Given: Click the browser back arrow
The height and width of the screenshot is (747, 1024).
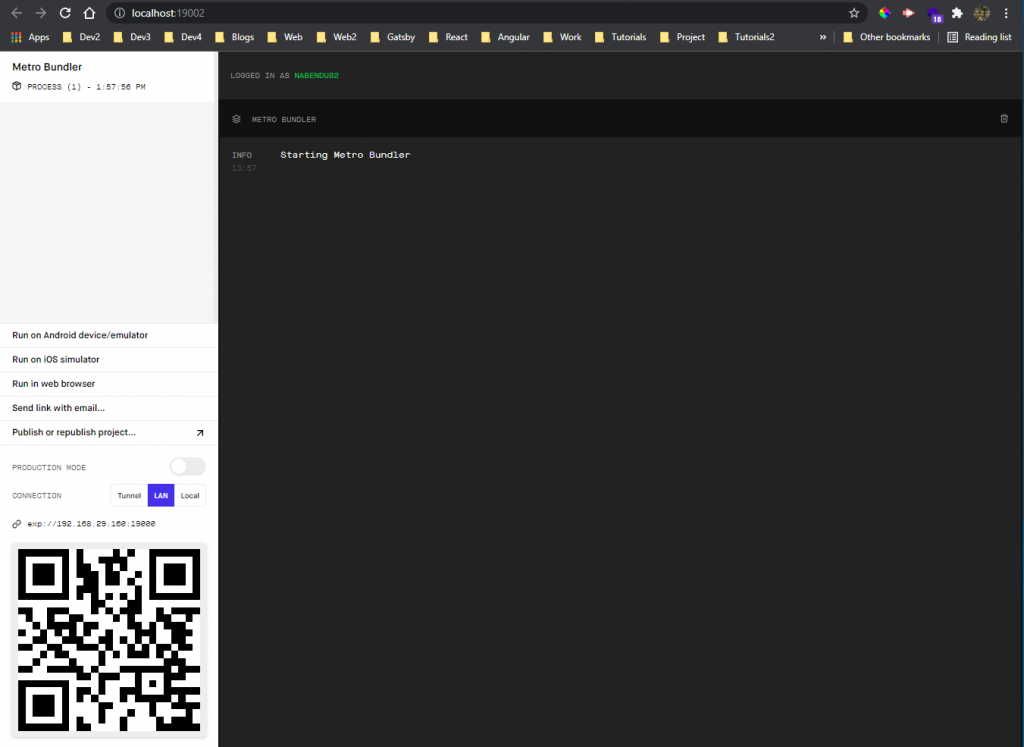Looking at the screenshot, I should click(x=16, y=13).
